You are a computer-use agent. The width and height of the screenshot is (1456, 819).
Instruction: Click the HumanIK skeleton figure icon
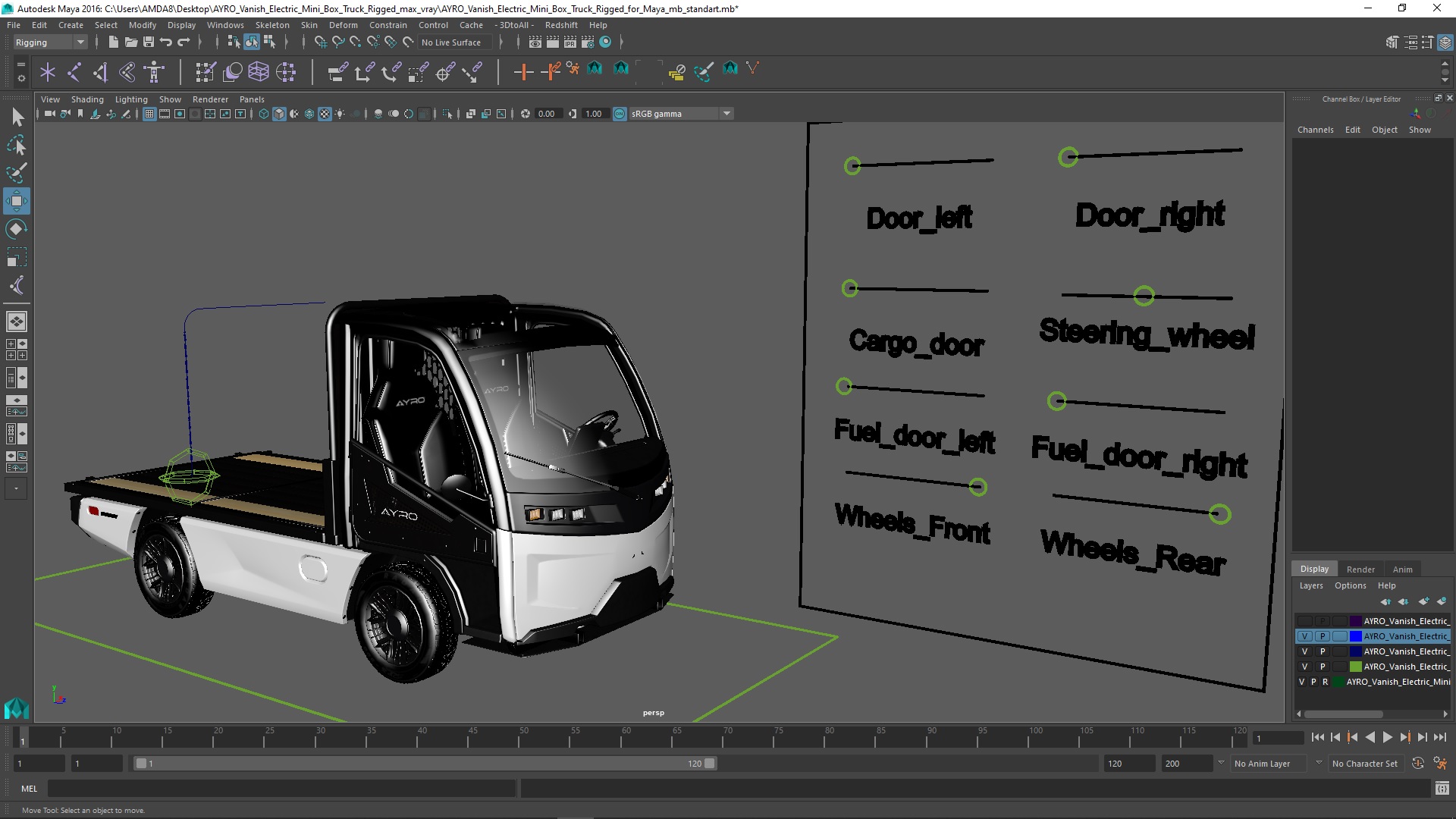pos(154,72)
